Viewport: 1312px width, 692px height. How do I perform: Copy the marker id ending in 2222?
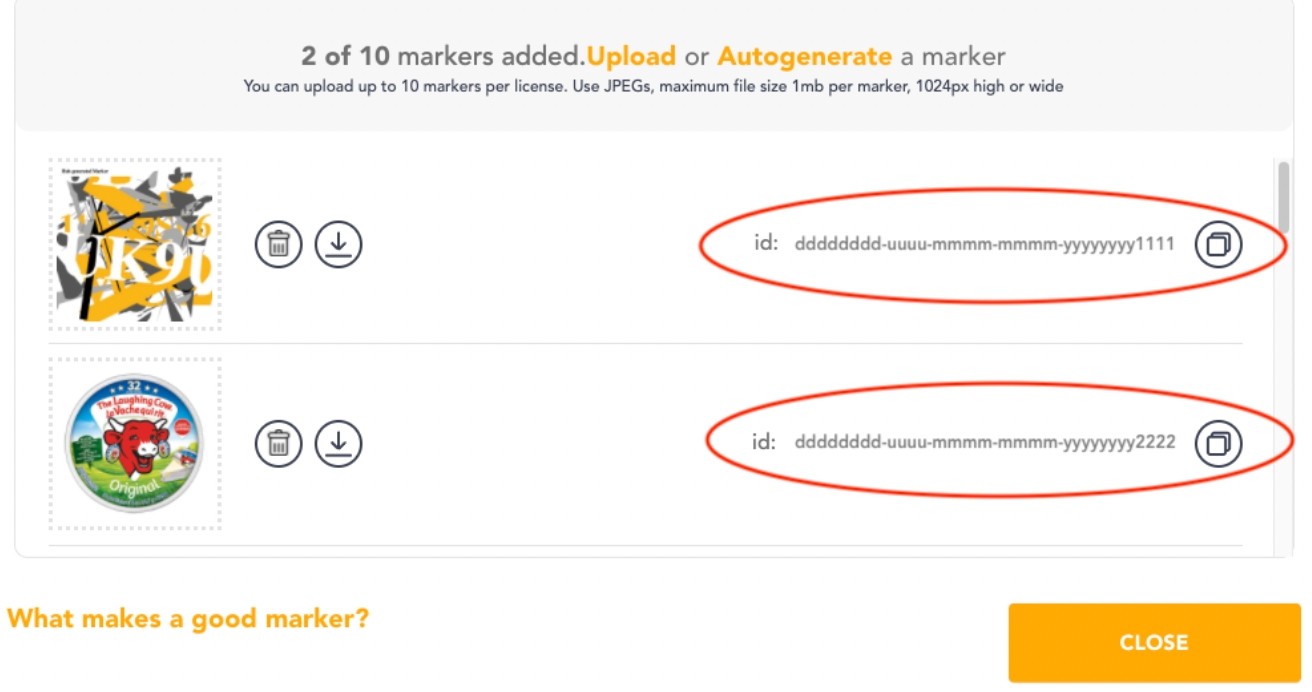[x=1218, y=443]
